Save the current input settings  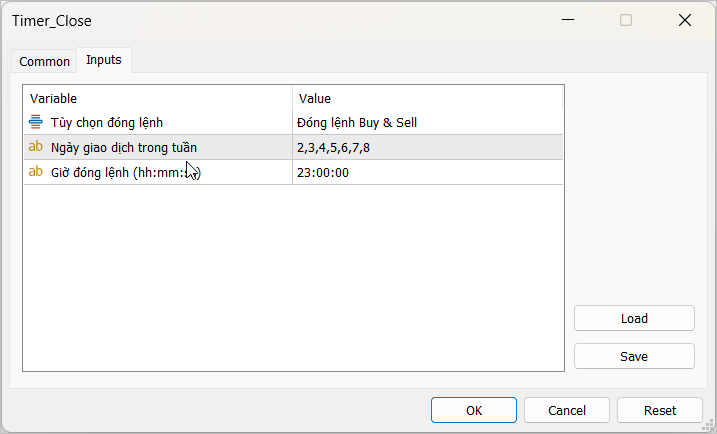point(634,356)
